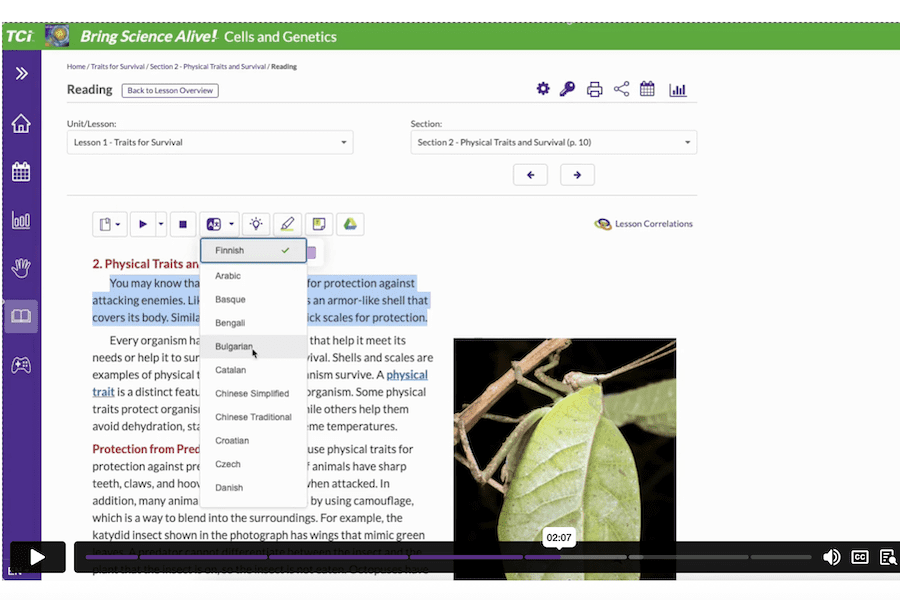Click the Google Drive icon

click(350, 224)
